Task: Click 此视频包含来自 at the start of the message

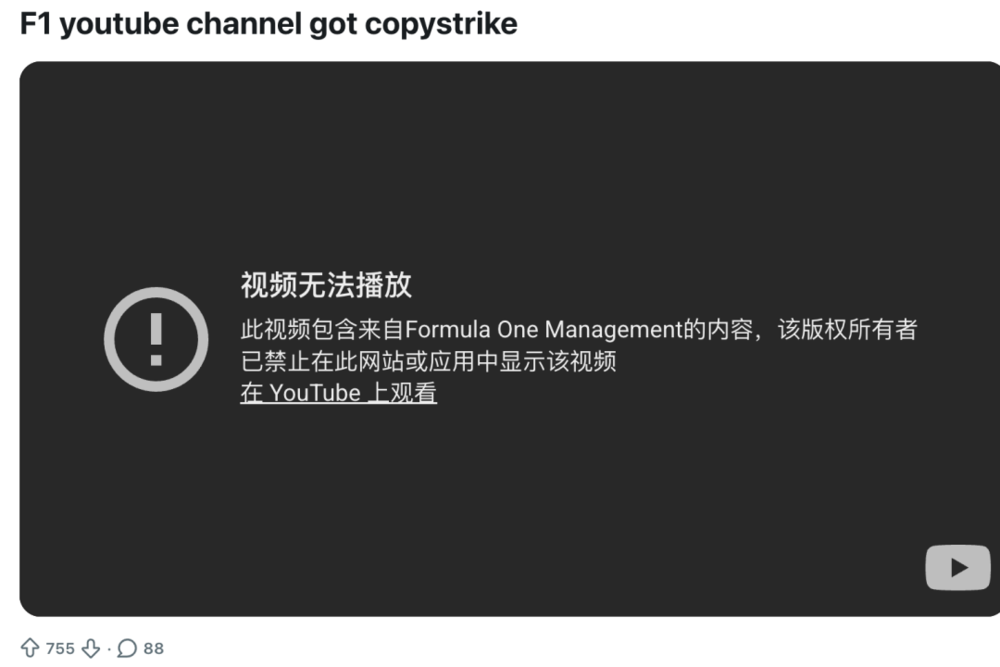Action: pyautogui.click(x=322, y=330)
